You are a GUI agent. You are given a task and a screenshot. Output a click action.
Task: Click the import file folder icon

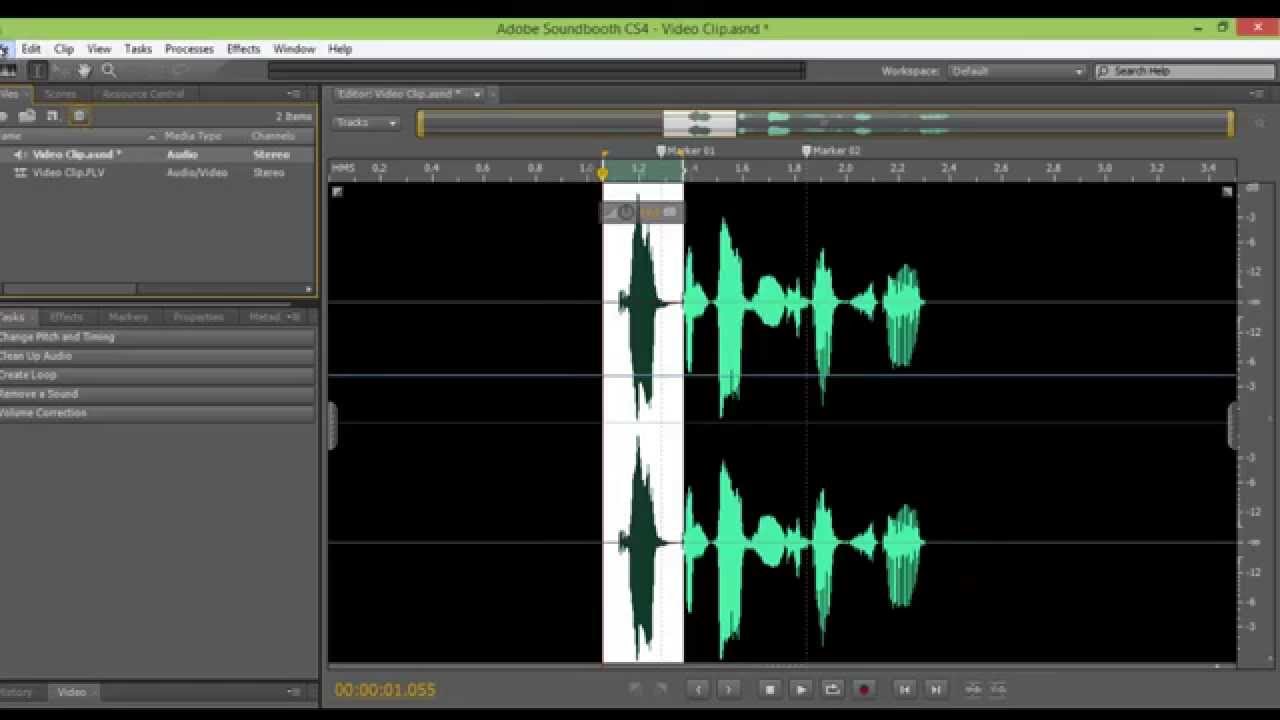[27, 116]
